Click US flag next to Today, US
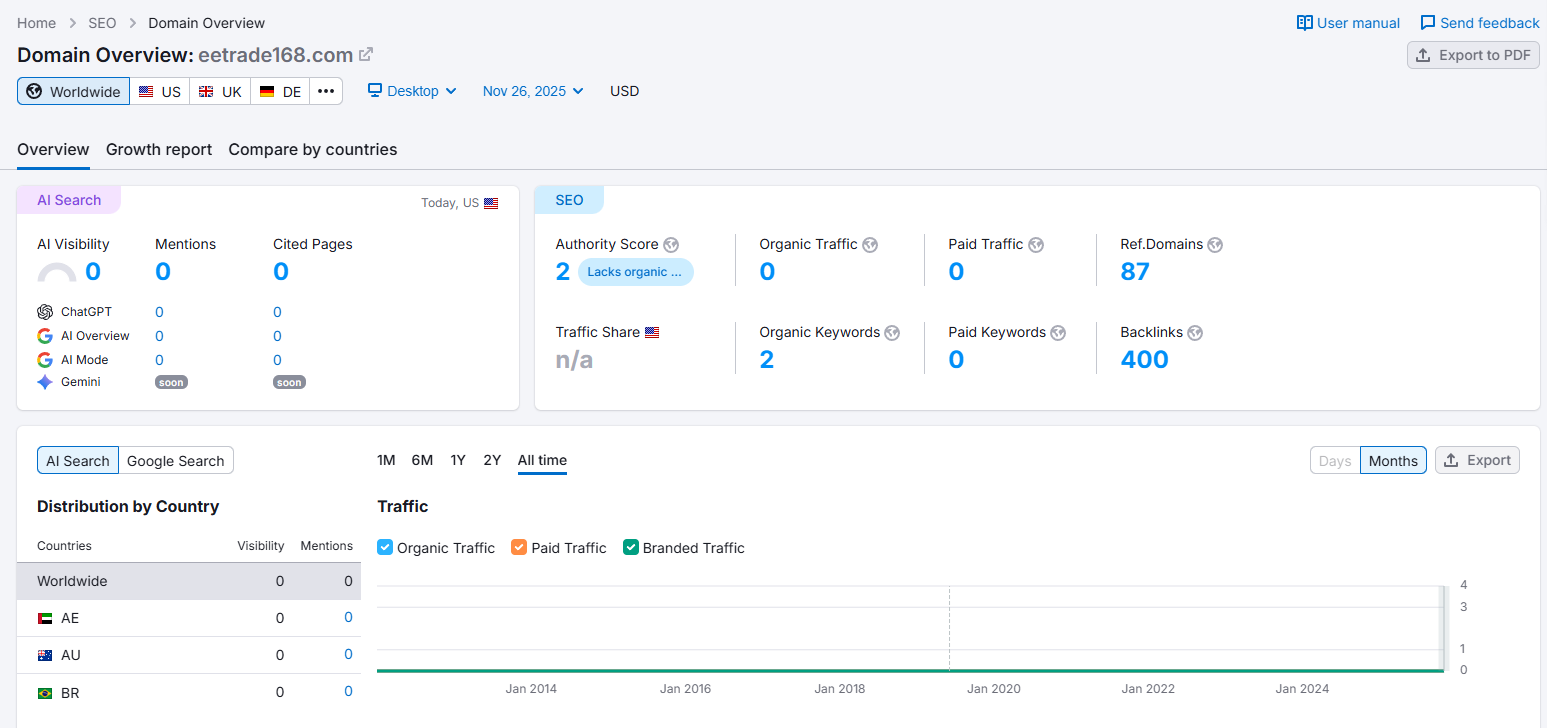The width and height of the screenshot is (1547, 728). (x=491, y=203)
